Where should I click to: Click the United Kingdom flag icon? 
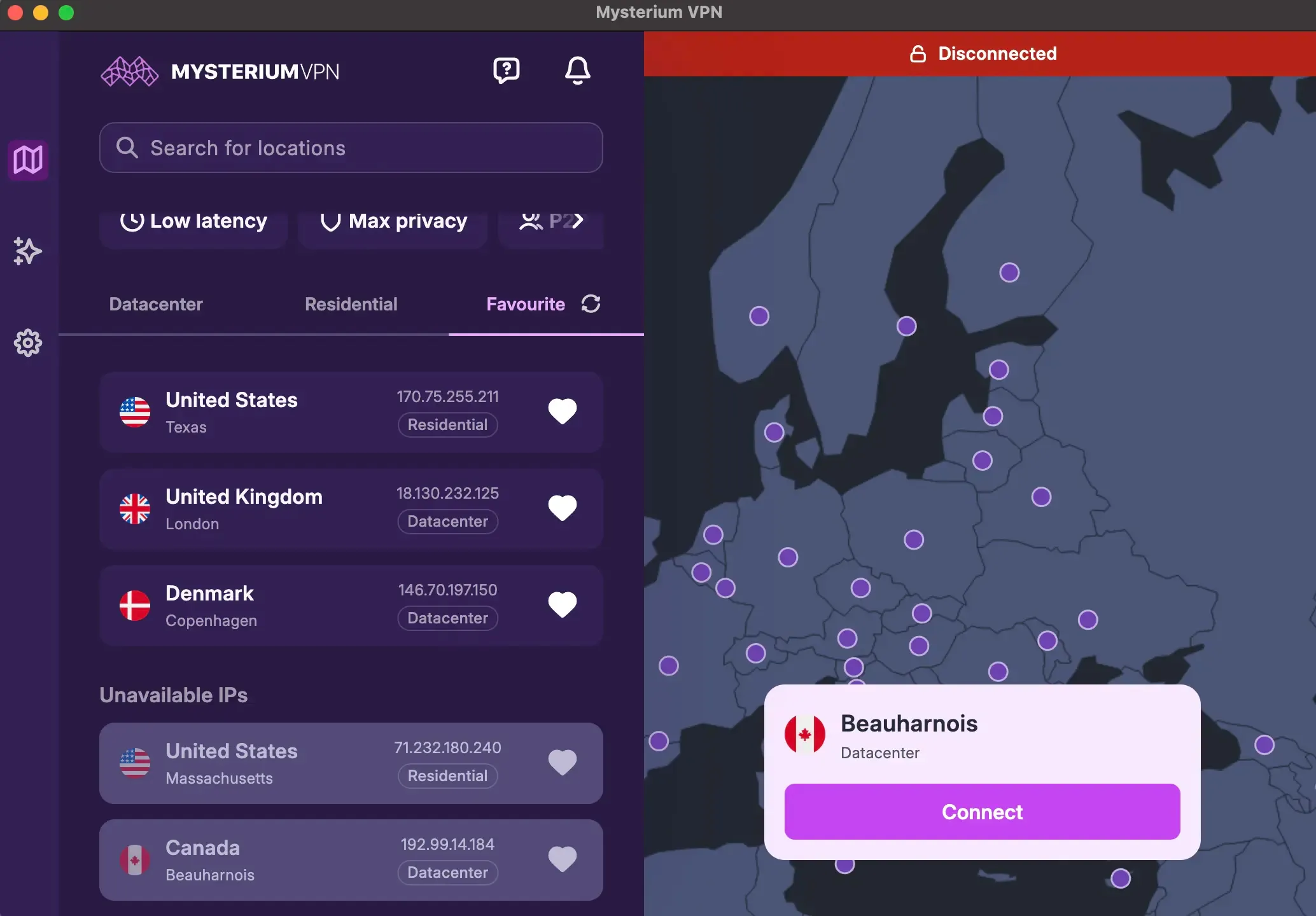click(x=135, y=509)
